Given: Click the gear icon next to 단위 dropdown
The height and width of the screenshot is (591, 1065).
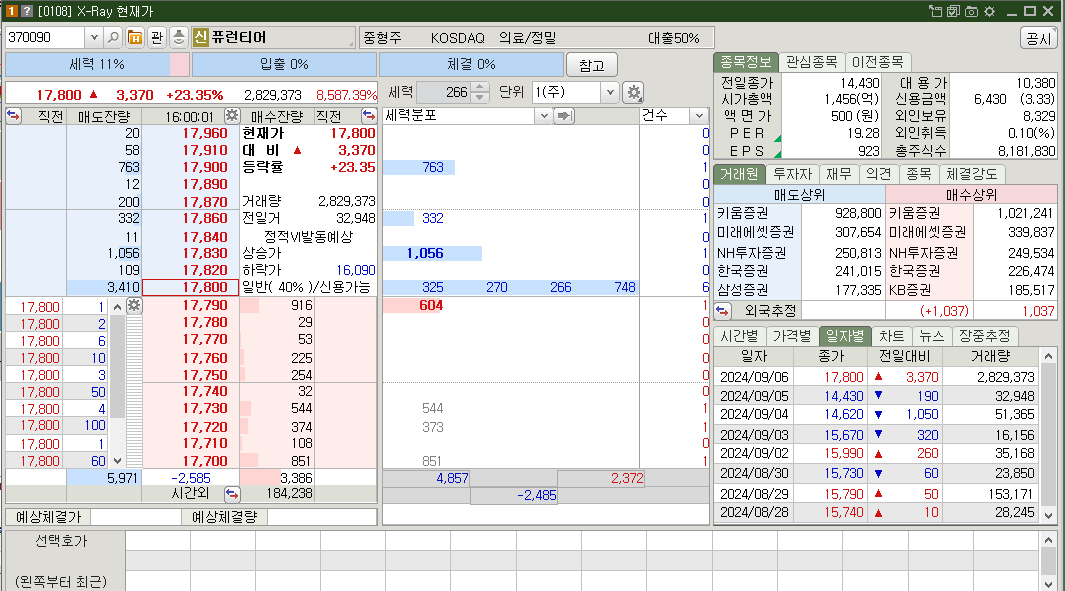Looking at the screenshot, I should click(634, 92).
